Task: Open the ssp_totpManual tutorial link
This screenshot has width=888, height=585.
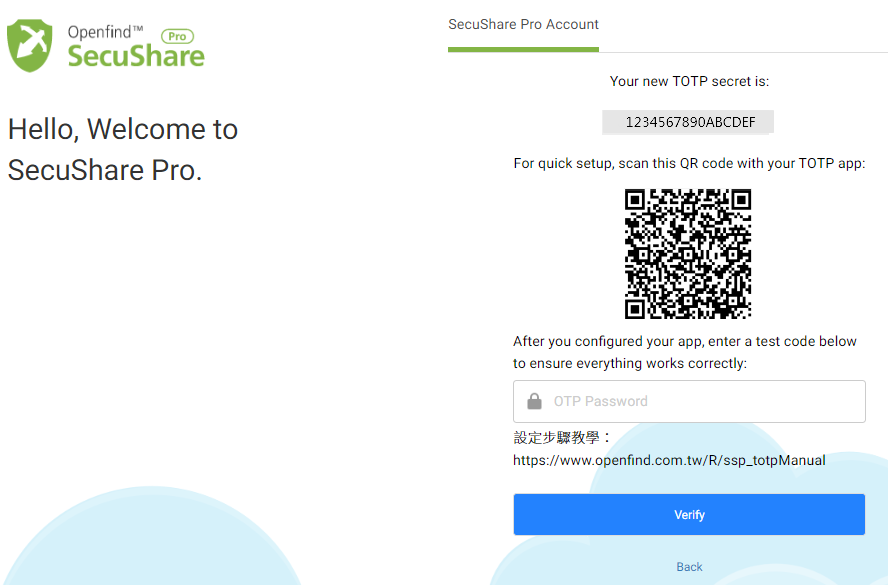Action: coord(668,460)
